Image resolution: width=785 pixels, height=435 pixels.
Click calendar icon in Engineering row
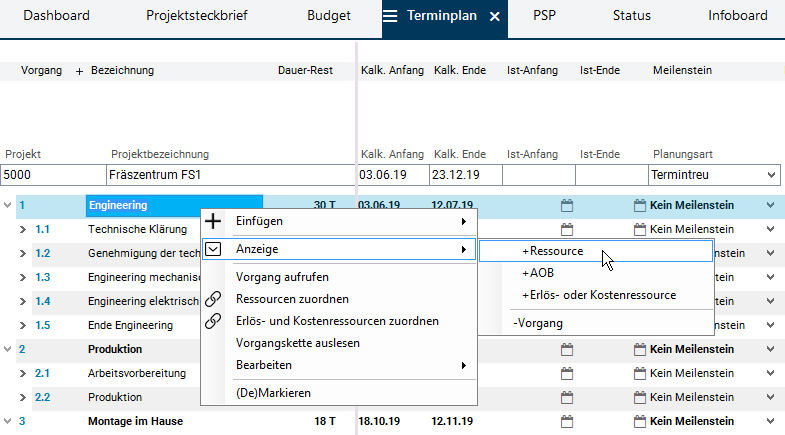click(567, 206)
